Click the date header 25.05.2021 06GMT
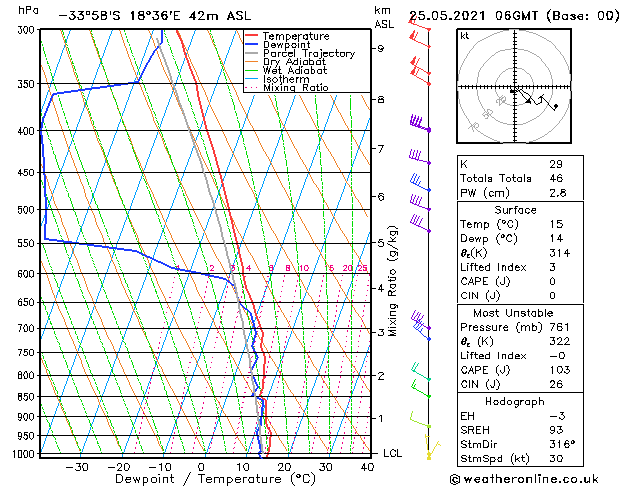Viewport: 629px width, 486px height. [474, 16]
